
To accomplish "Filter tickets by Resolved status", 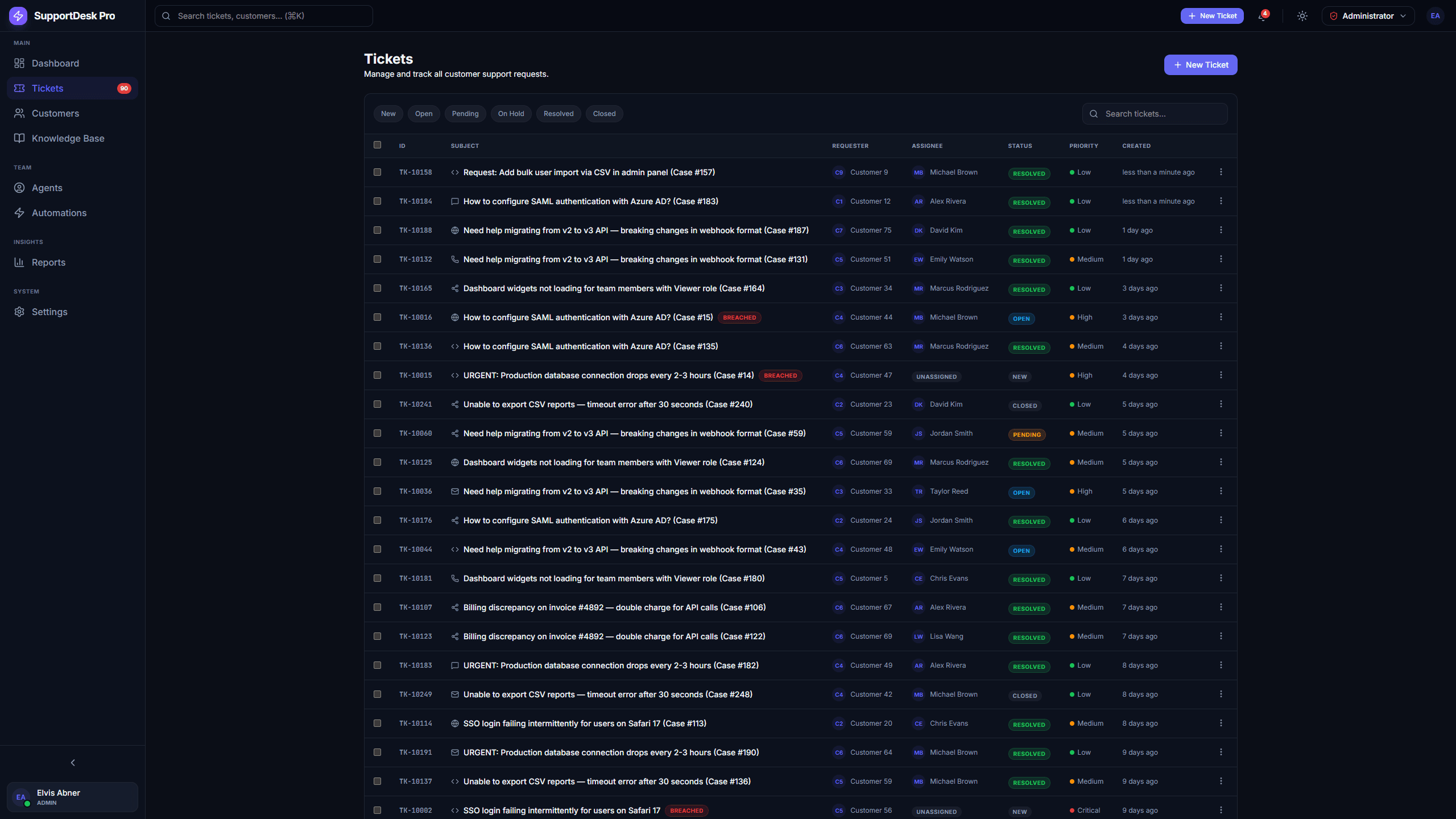I will tap(559, 114).
